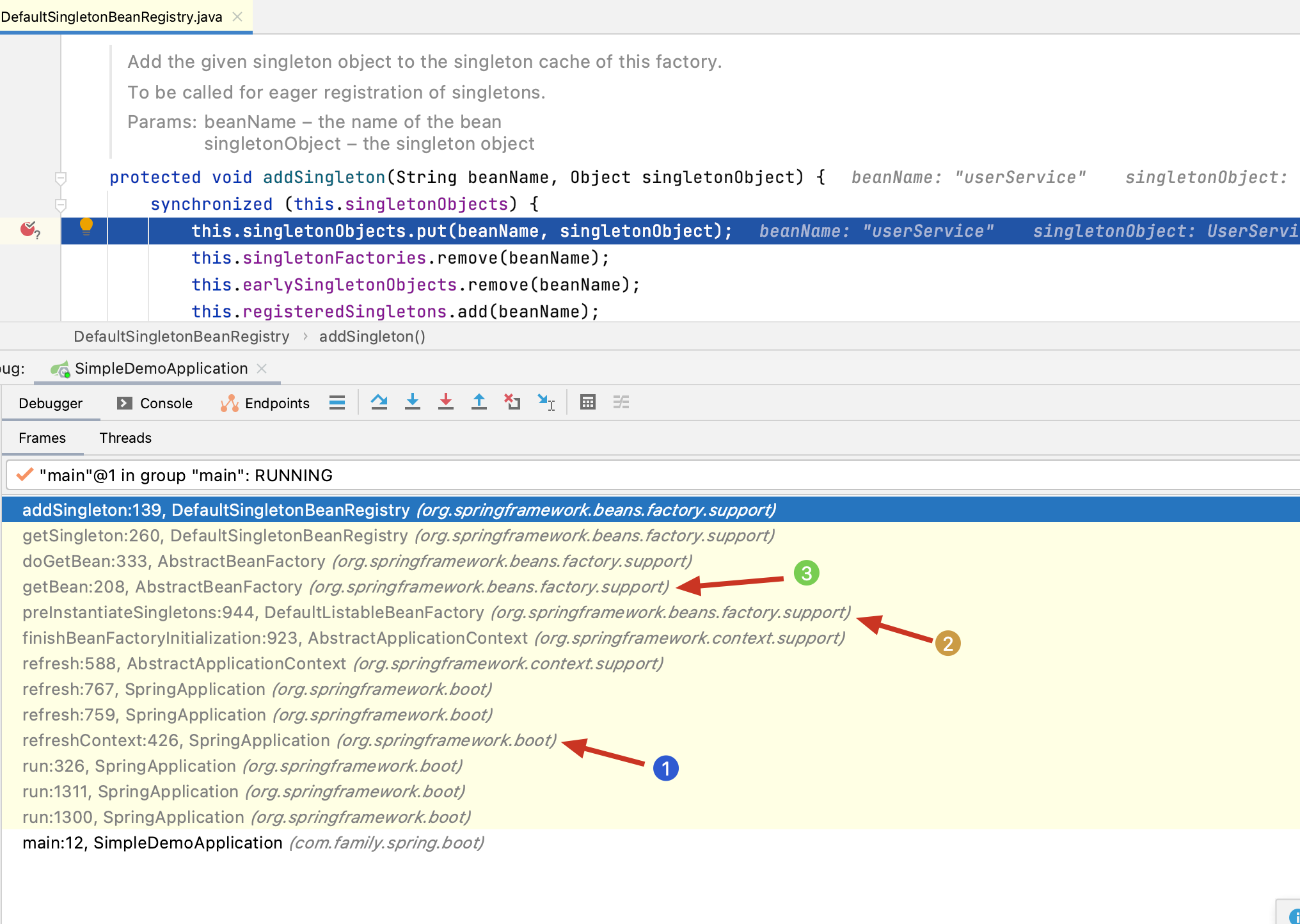Screen dimensions: 1300x924
Task: Collapse the synchronized block fold marker
Action: click(x=61, y=205)
